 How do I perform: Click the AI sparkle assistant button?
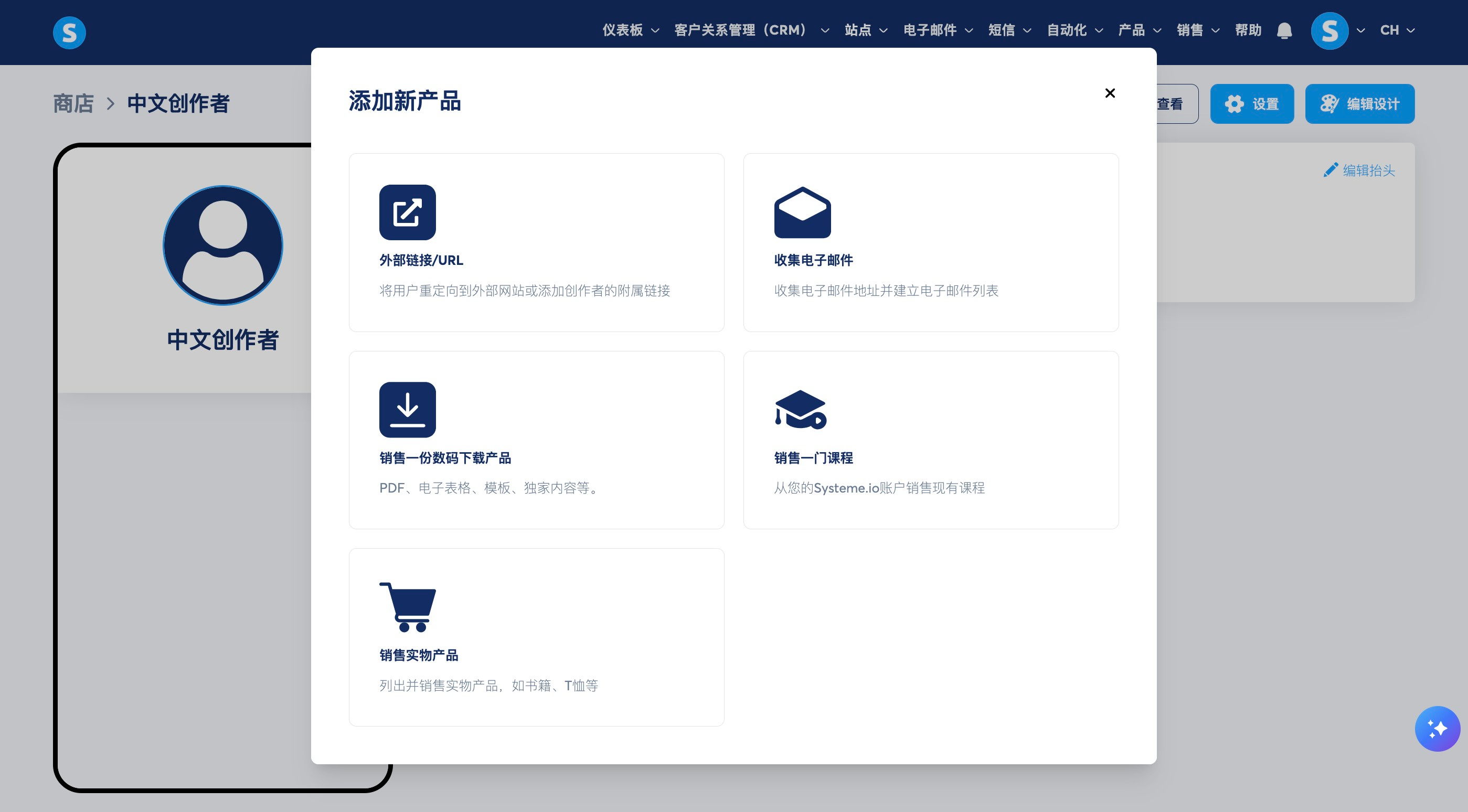coord(1437,728)
